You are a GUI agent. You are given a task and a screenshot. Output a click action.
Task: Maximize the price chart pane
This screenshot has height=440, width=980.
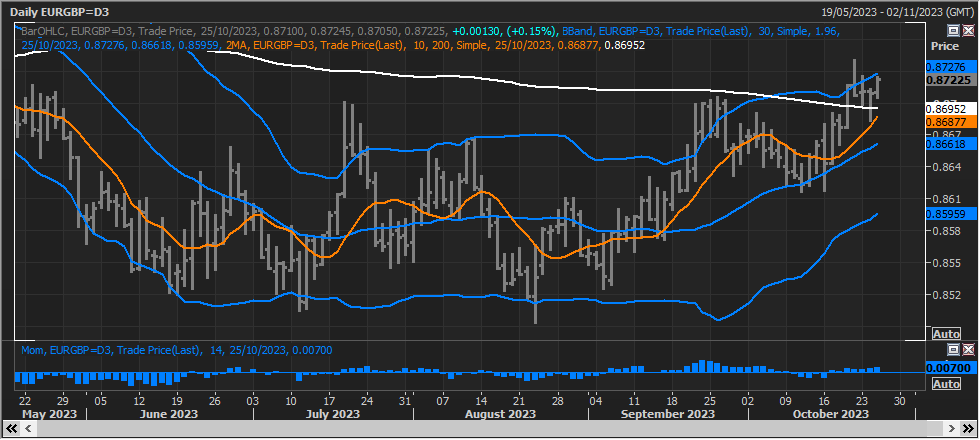click(953, 31)
